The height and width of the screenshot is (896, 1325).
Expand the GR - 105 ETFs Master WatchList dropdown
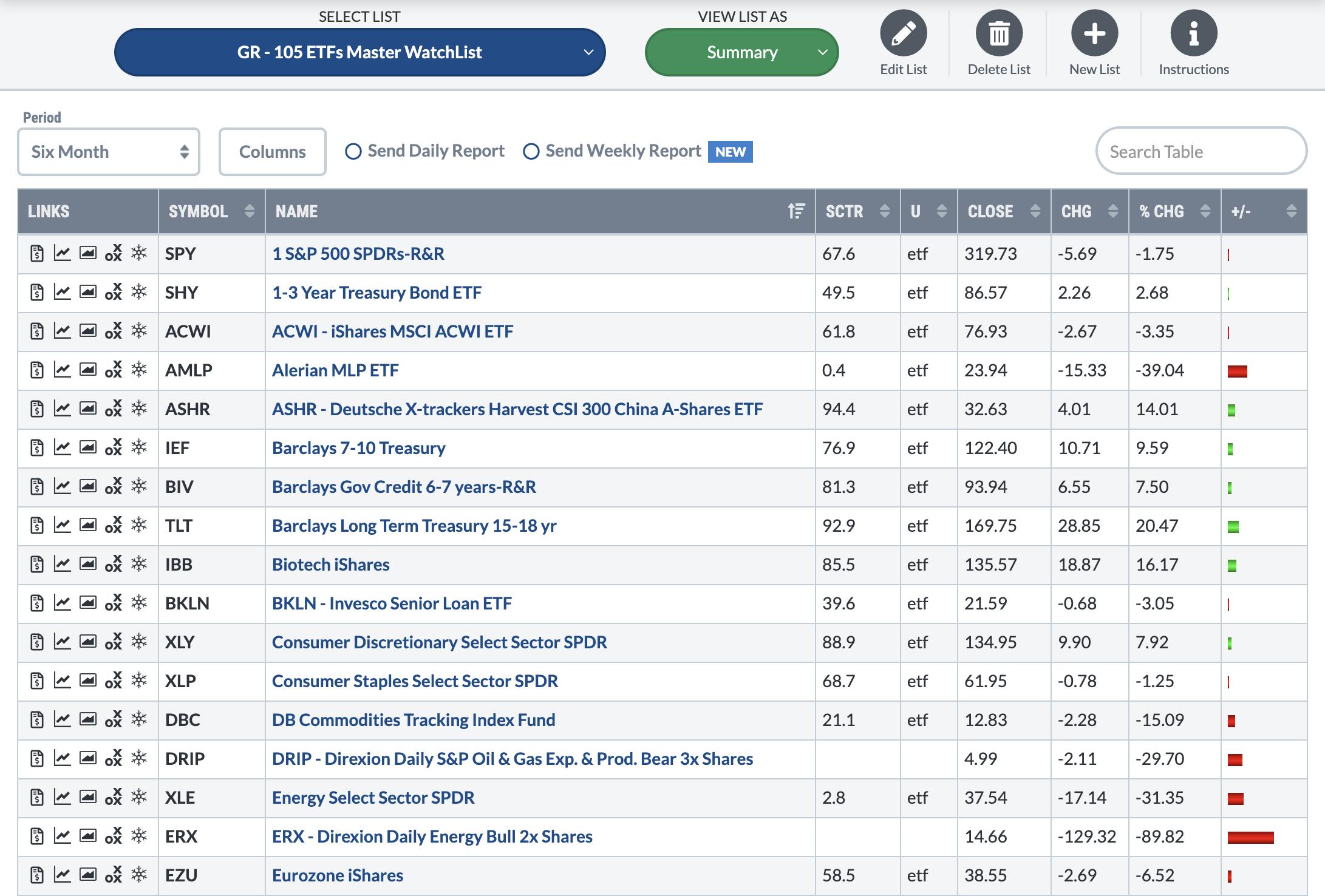359,52
